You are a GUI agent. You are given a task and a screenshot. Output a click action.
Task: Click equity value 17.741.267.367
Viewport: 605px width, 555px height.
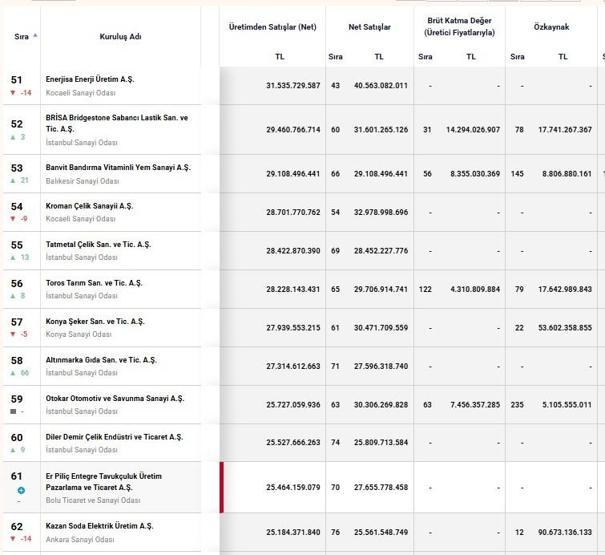[565, 130]
